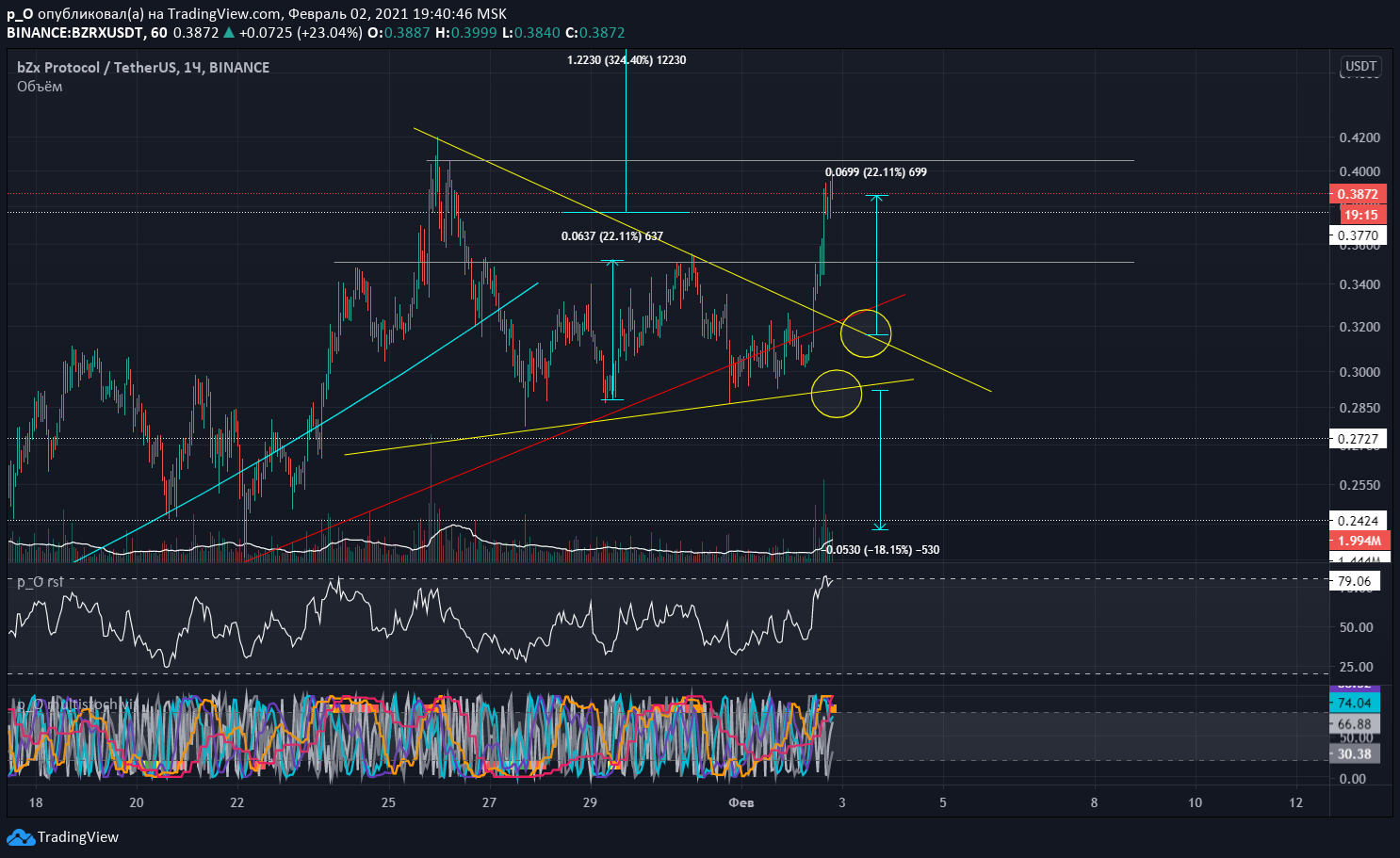Viewport: 1400px width, 858px height.
Task: Click the TradingView logo icon
Action: coord(20,837)
